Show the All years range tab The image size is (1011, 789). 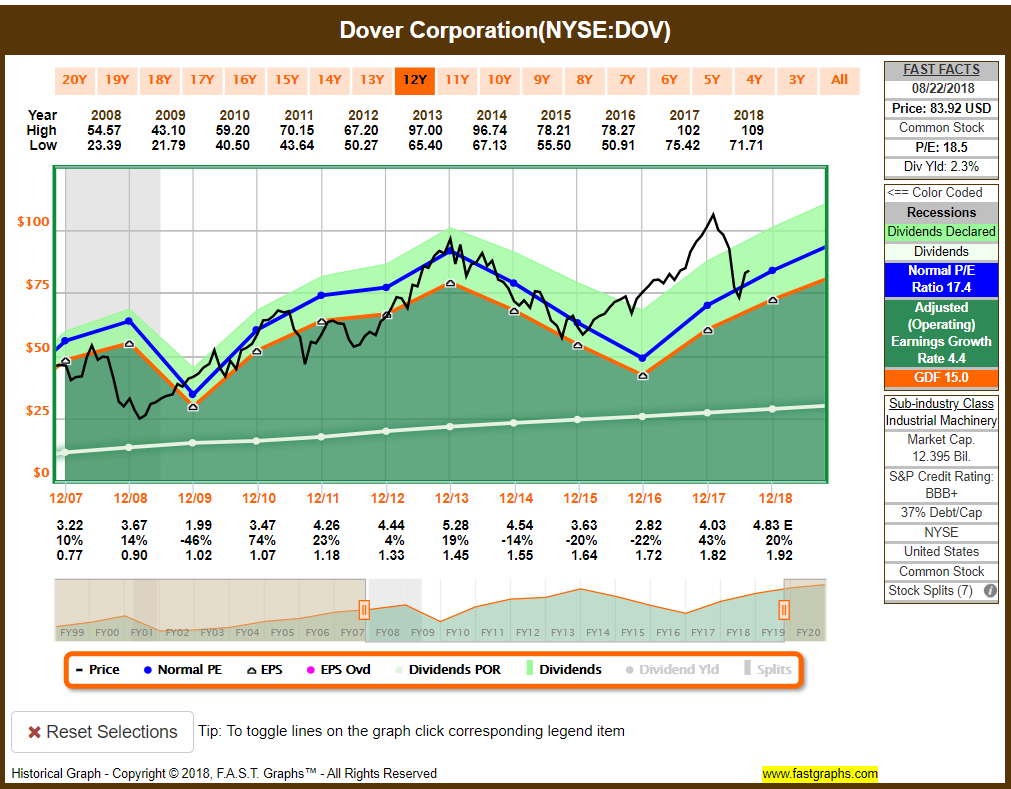tap(839, 81)
